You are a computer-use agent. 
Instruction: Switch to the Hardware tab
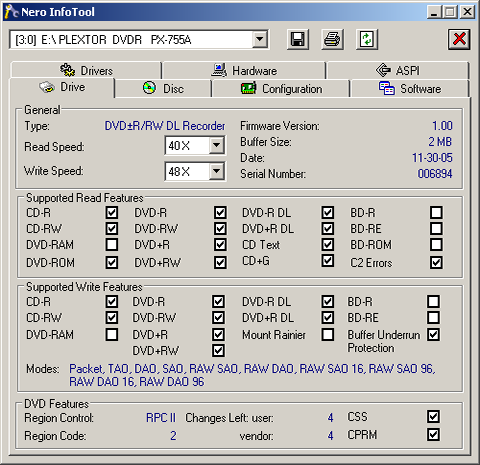point(244,70)
